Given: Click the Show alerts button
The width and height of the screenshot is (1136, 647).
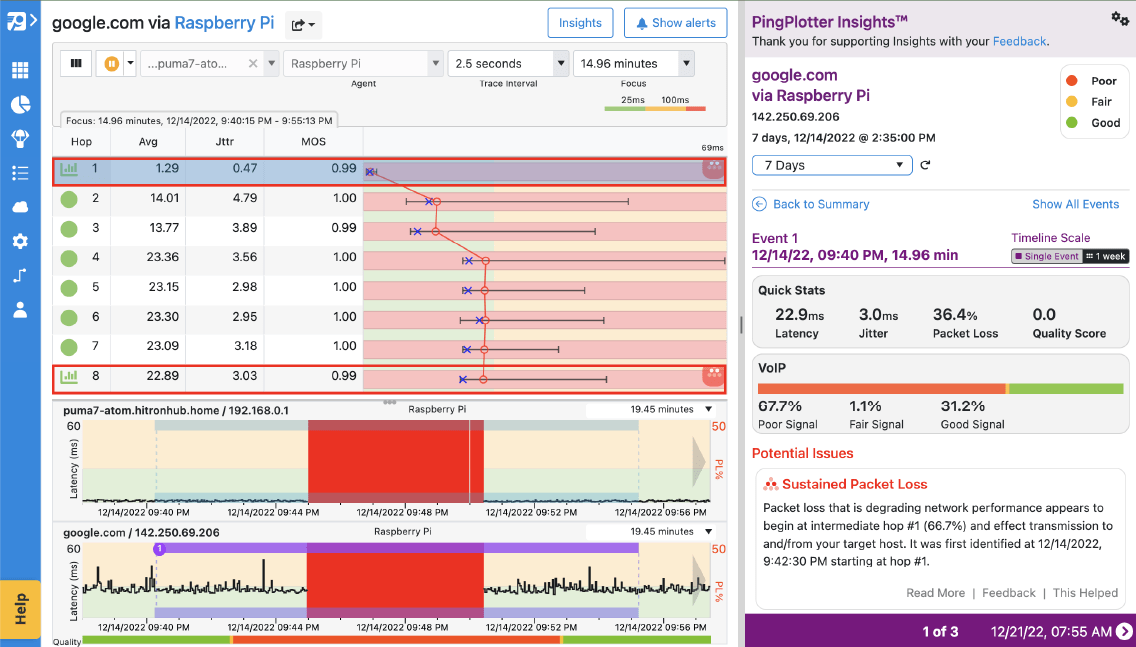Looking at the screenshot, I should point(675,22).
